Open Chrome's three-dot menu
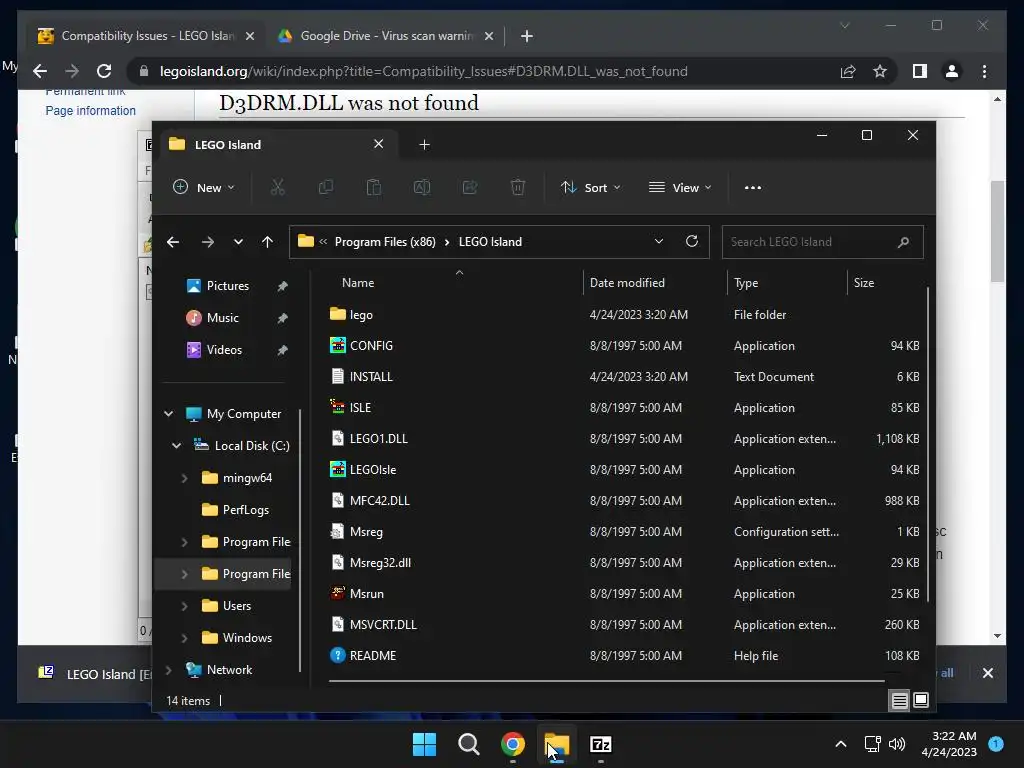Image resolution: width=1024 pixels, height=768 pixels. 985,71
